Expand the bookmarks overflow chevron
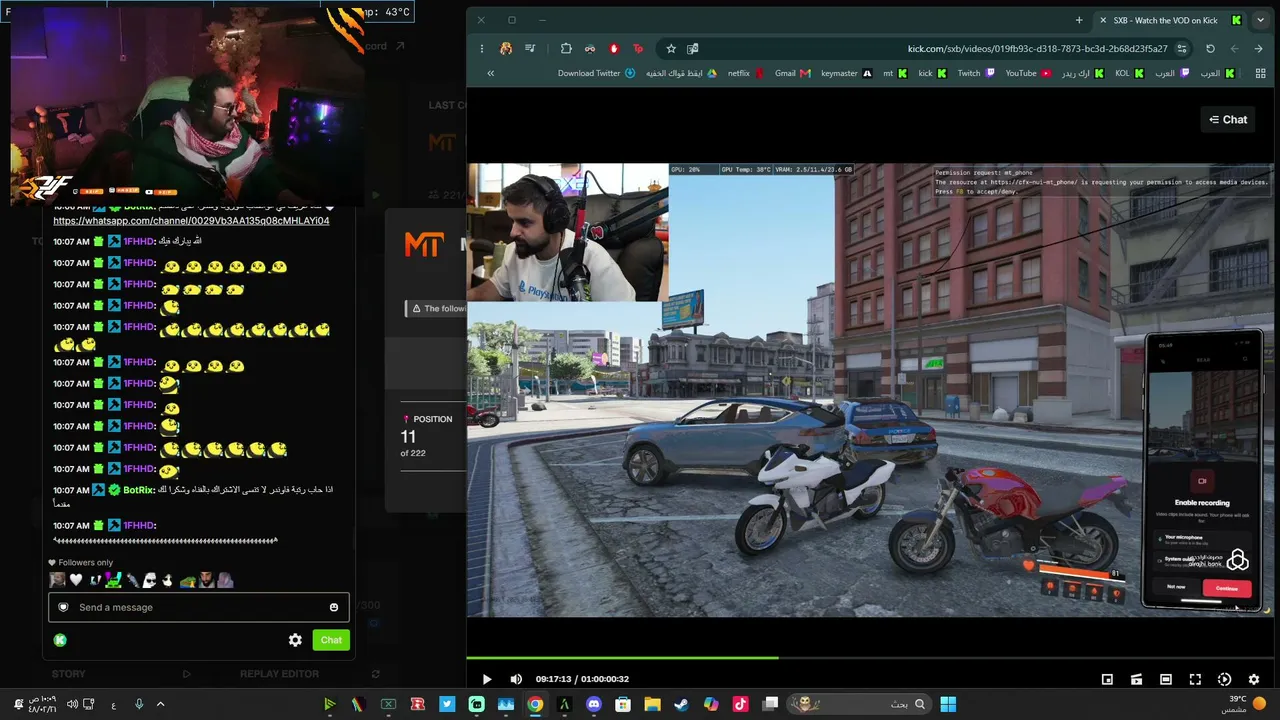The image size is (1280, 720). click(x=490, y=73)
